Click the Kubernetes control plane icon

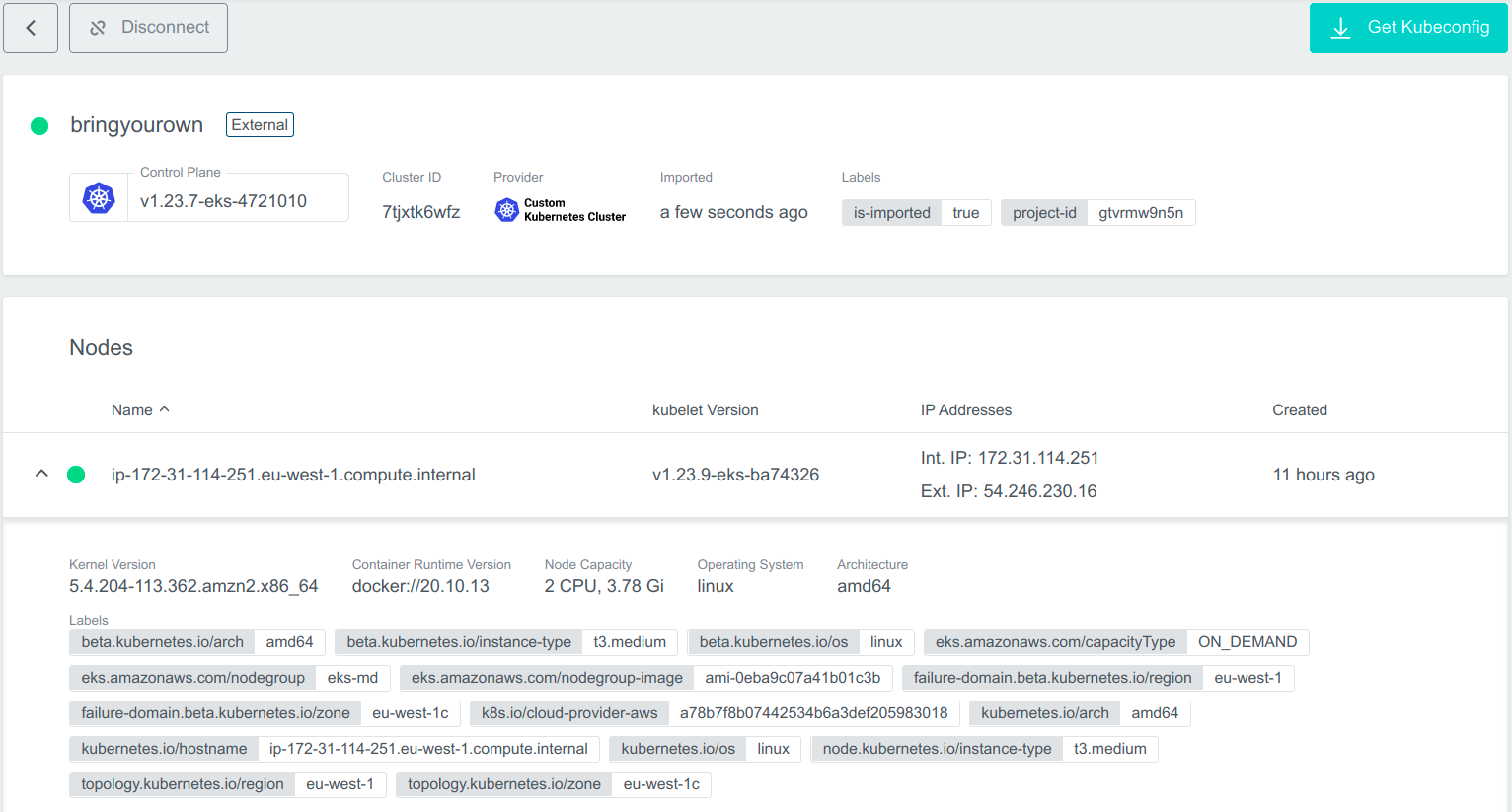[99, 198]
